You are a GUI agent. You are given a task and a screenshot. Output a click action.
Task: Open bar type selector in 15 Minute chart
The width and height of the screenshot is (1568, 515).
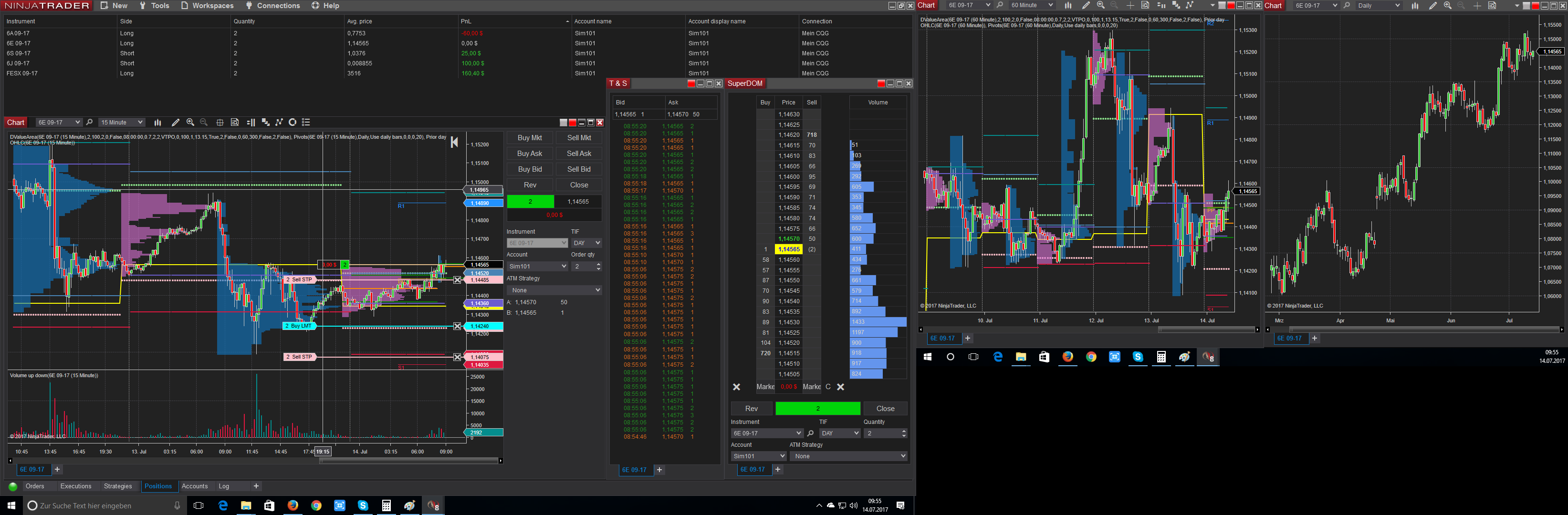pyautogui.click(x=157, y=122)
